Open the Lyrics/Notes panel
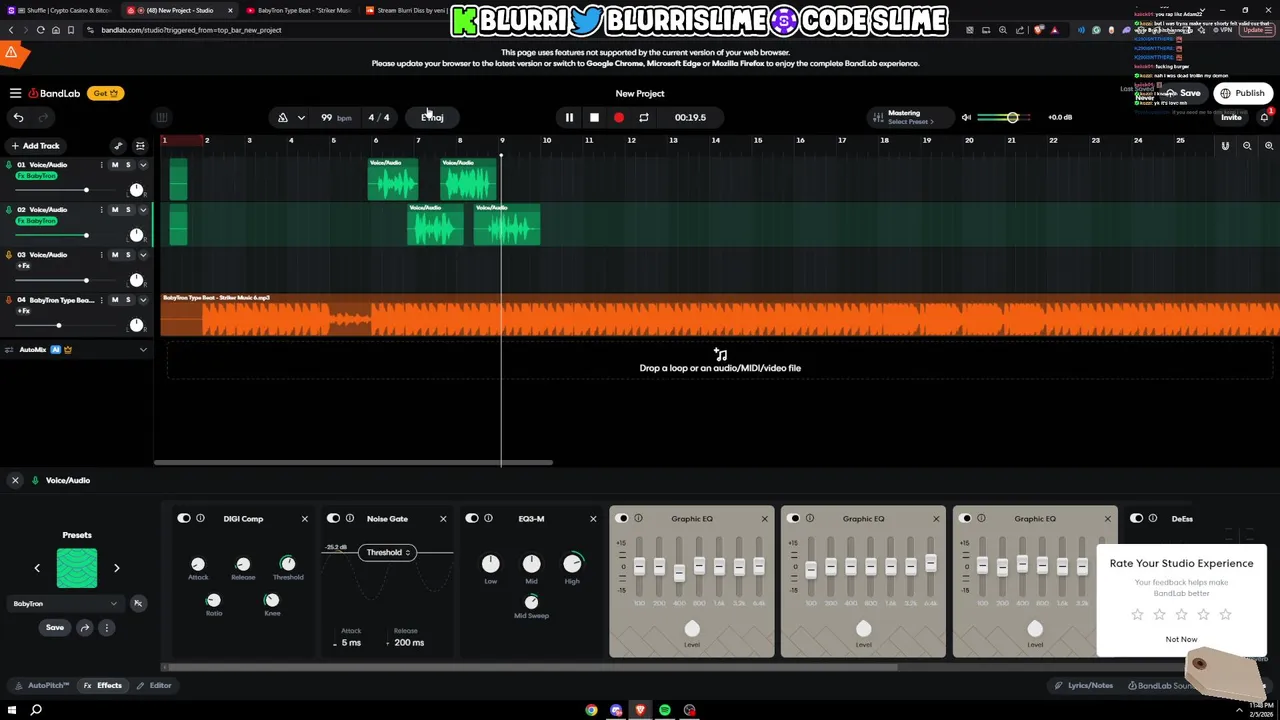The height and width of the screenshot is (720, 1280). tap(1084, 686)
